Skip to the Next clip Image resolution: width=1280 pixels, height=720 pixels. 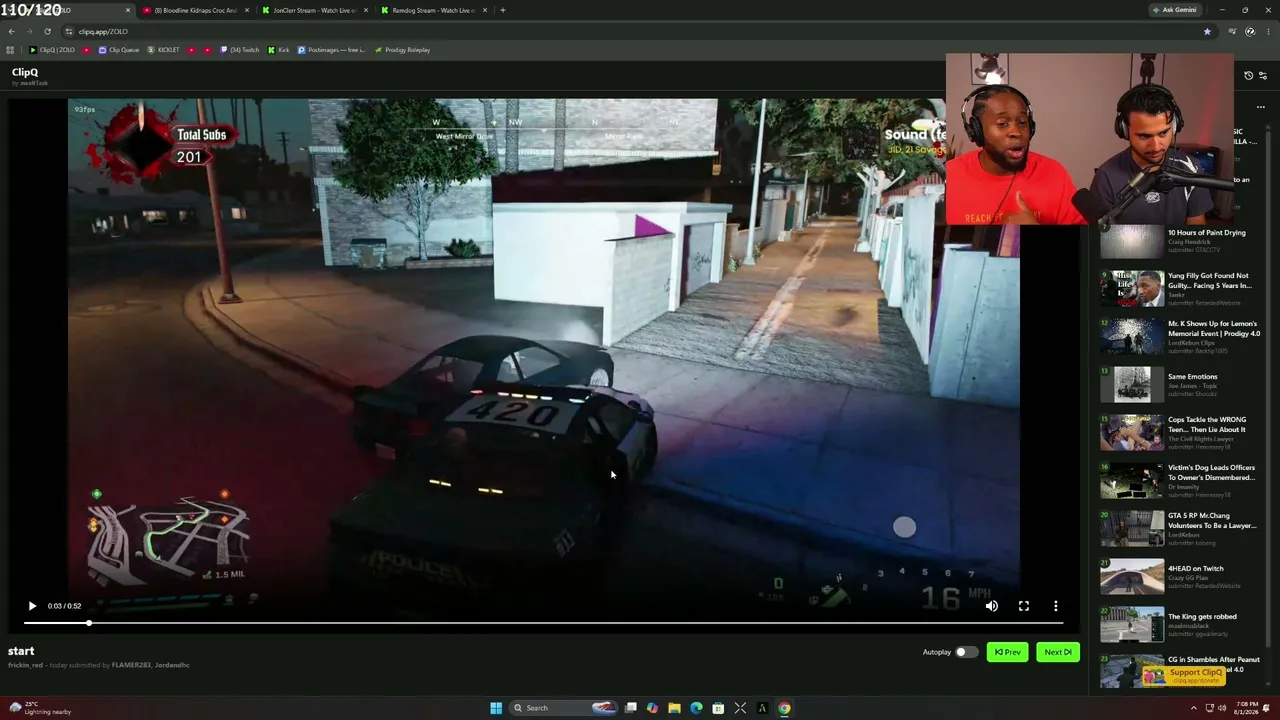point(1058,652)
